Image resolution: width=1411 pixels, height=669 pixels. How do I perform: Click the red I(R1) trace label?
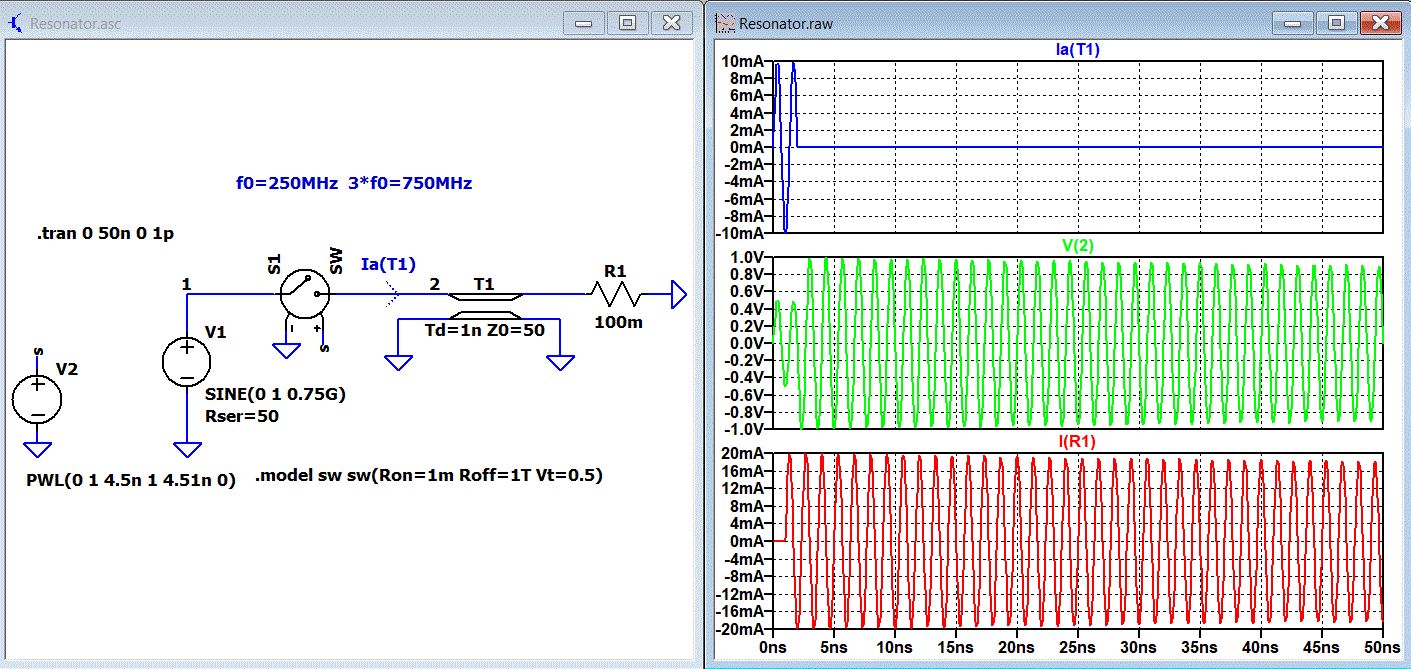(x=1077, y=441)
